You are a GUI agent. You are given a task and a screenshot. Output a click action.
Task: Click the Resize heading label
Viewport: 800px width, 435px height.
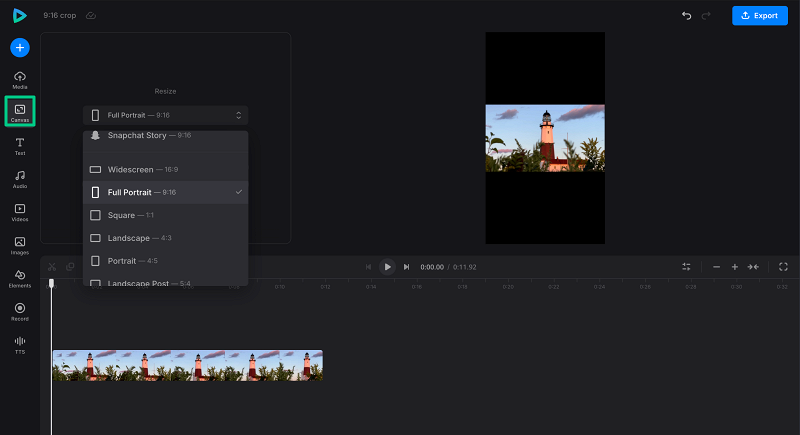[165, 91]
